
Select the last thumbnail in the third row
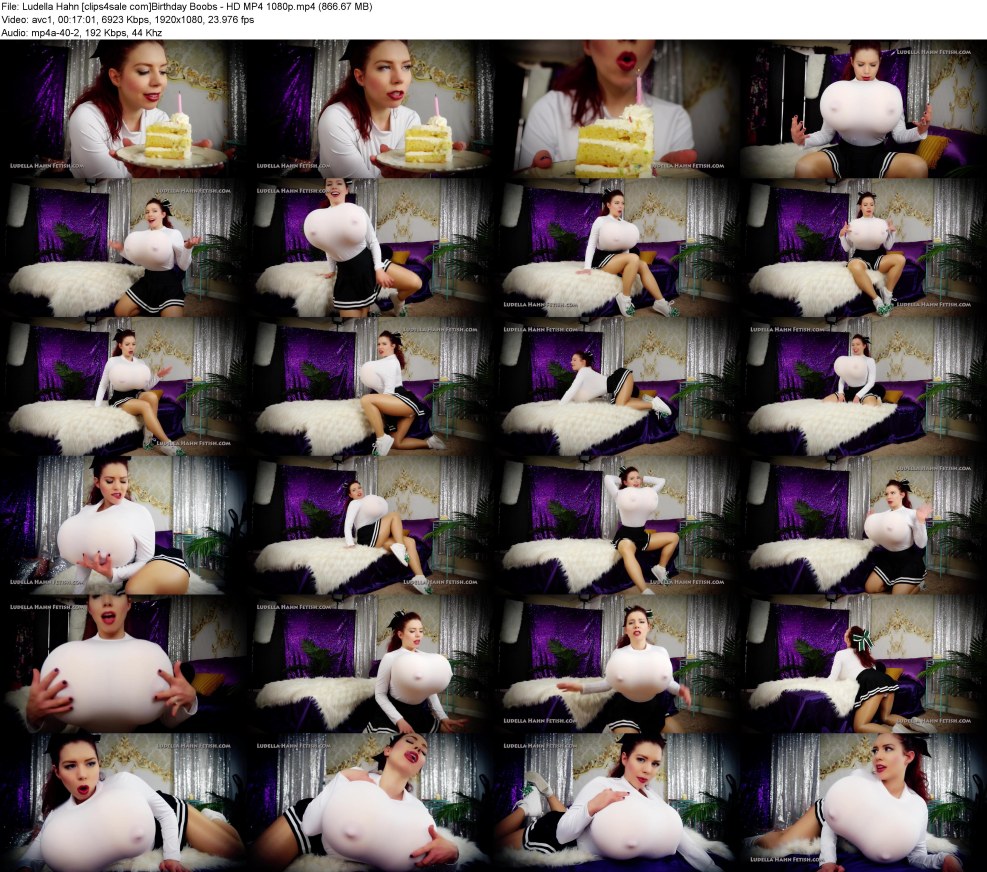pyautogui.click(x=862, y=387)
